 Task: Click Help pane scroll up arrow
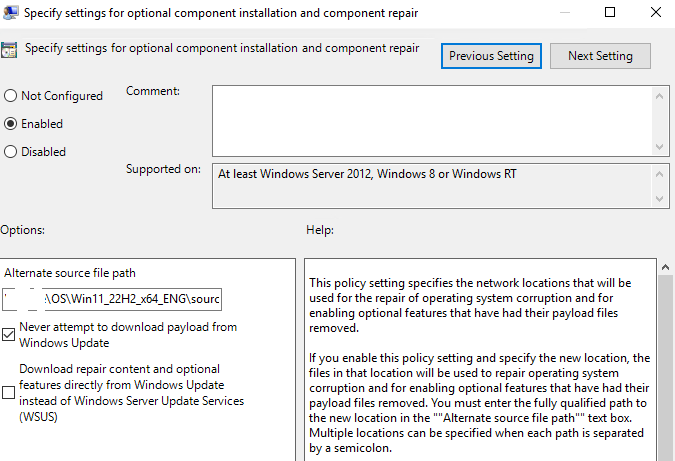click(666, 267)
